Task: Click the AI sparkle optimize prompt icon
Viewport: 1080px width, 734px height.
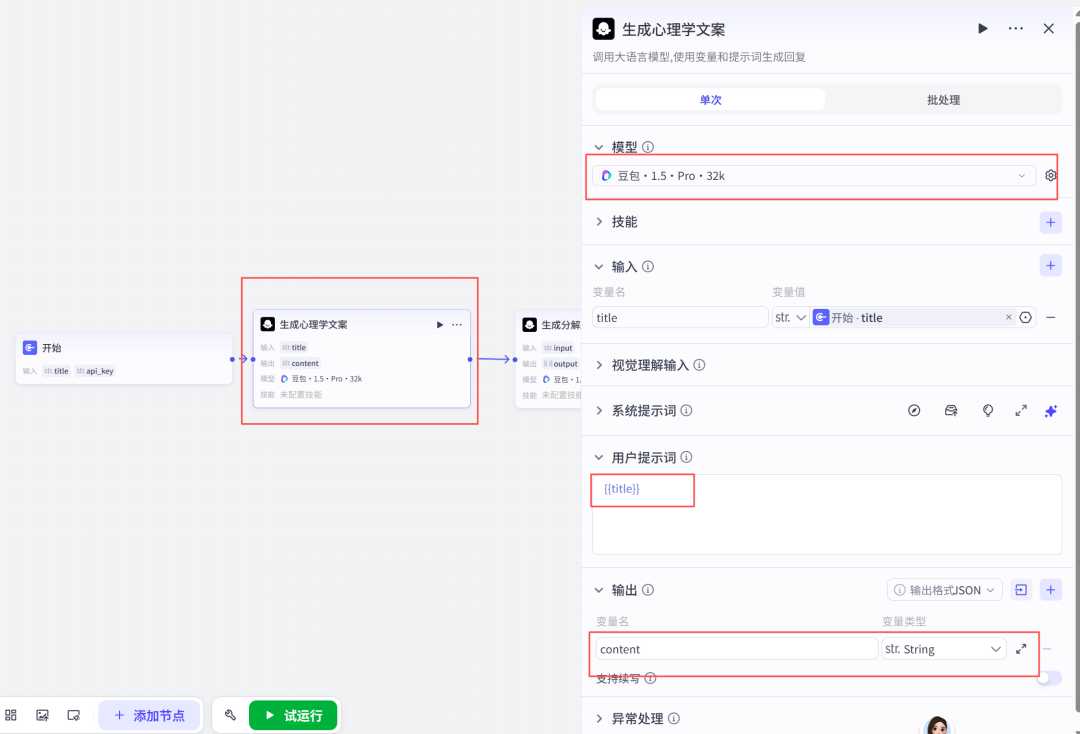Action: click(1050, 410)
